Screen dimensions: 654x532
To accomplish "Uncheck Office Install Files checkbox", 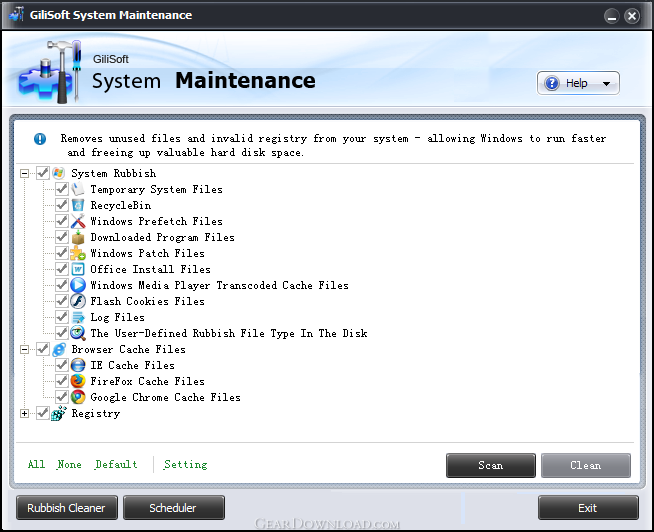I will (x=62, y=269).
